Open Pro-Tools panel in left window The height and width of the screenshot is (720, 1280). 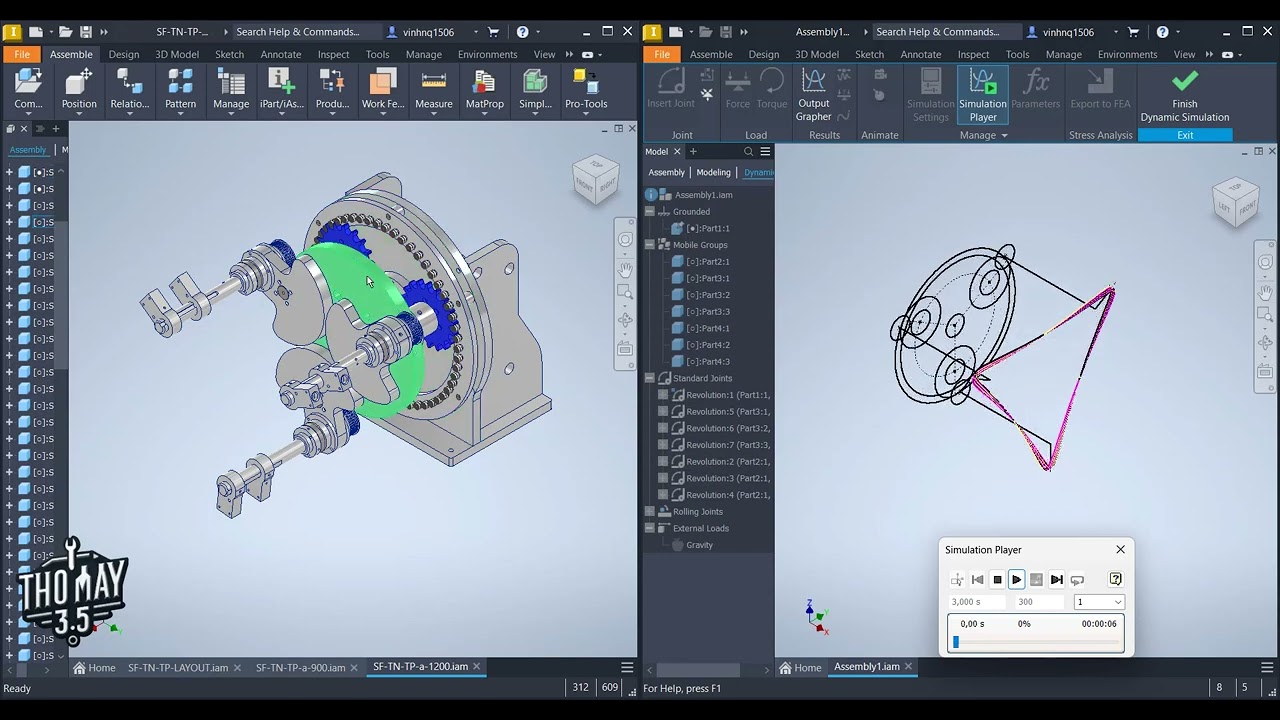tap(586, 90)
